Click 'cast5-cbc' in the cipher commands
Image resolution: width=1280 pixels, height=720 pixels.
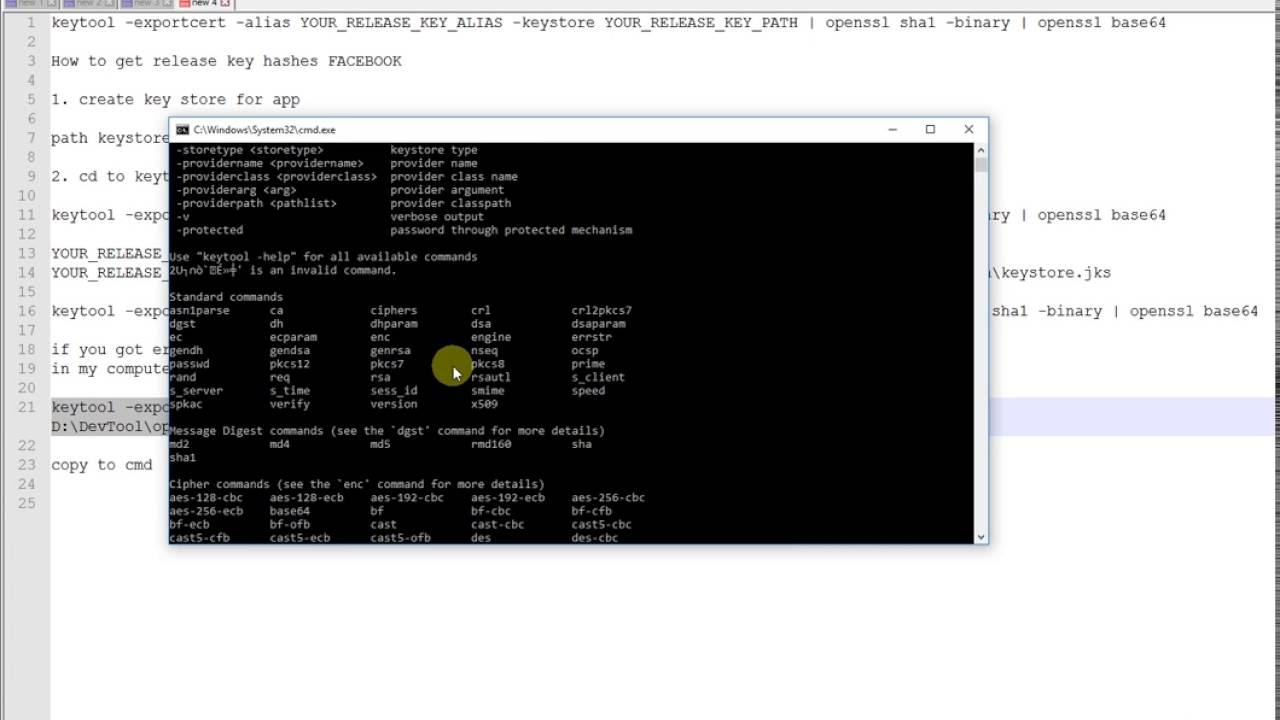point(601,524)
